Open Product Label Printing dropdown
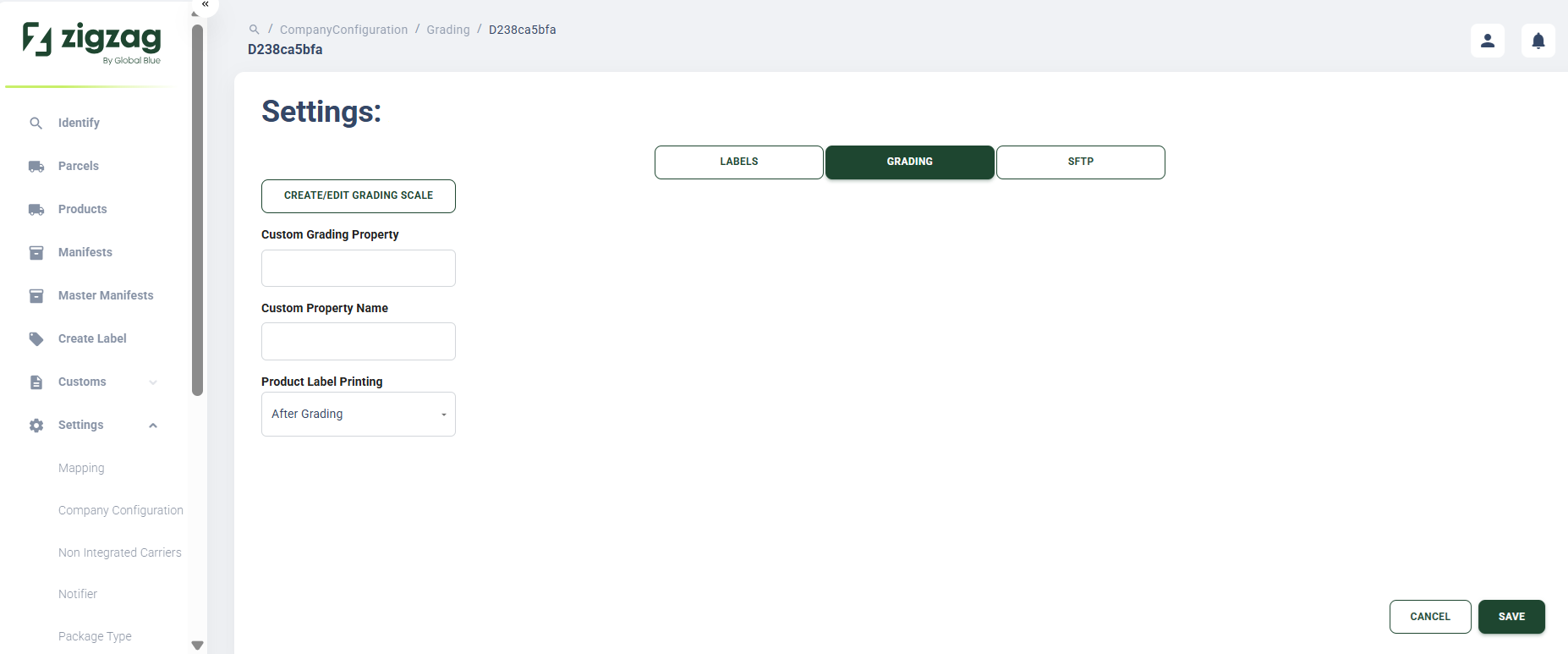Screen dimensions: 1568x654 (359, 415)
